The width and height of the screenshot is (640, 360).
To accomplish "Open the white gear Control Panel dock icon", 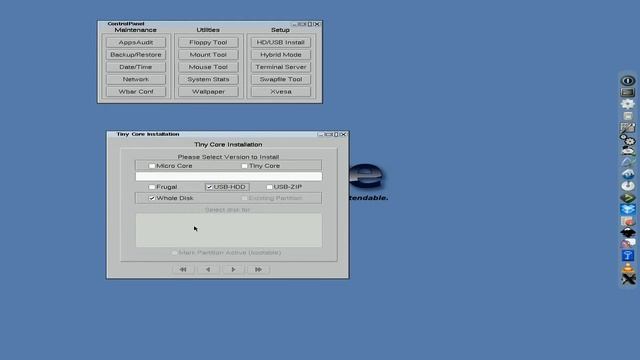I will pos(628,104).
